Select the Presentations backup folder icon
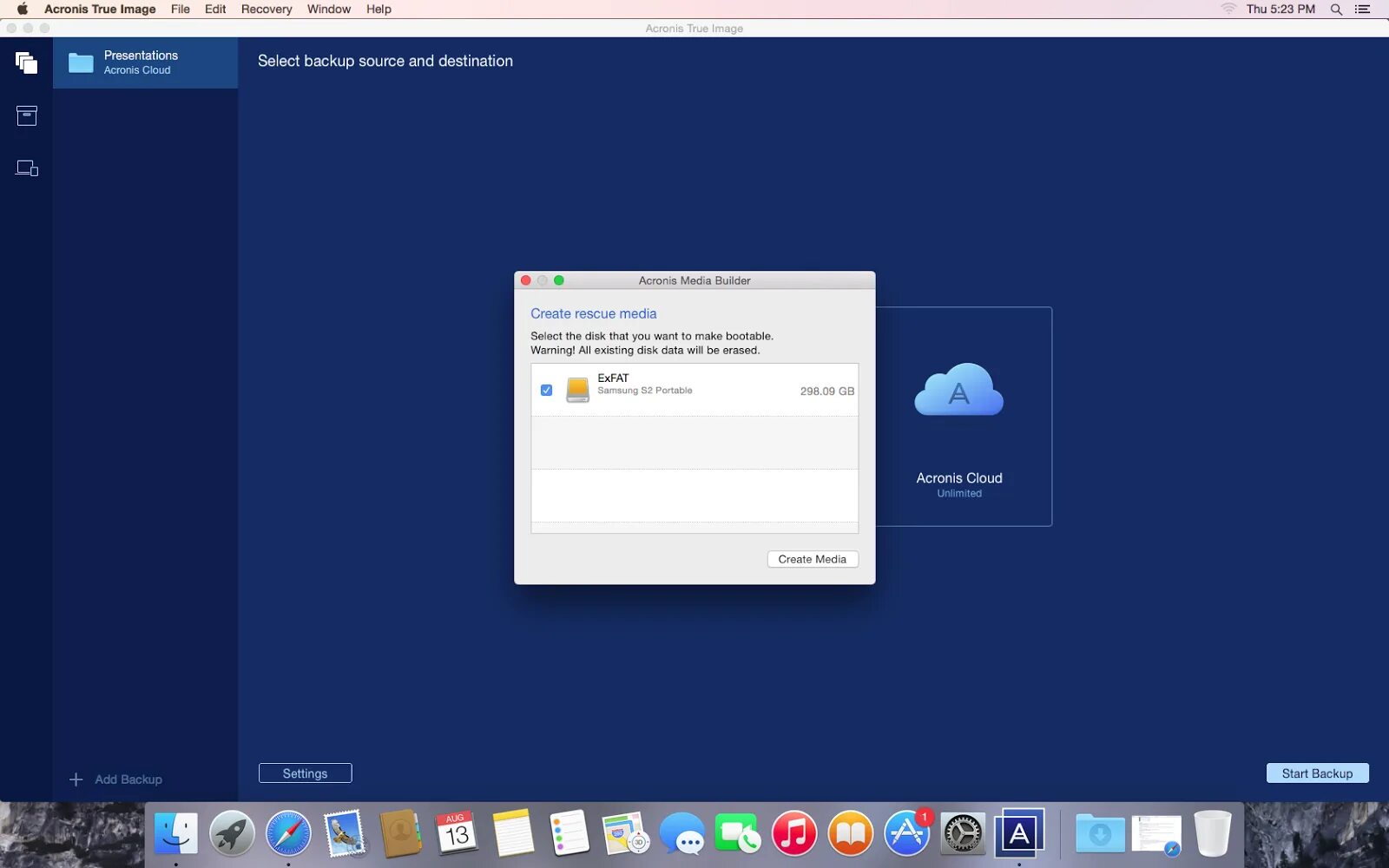The width and height of the screenshot is (1389, 868). point(81,62)
